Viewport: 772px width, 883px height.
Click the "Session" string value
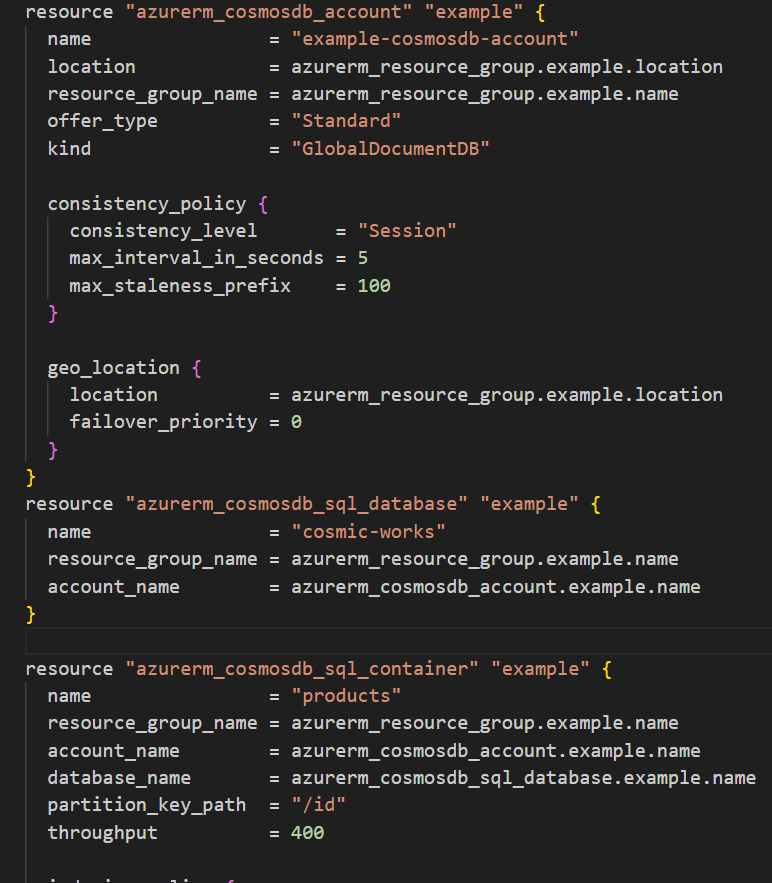tap(407, 231)
